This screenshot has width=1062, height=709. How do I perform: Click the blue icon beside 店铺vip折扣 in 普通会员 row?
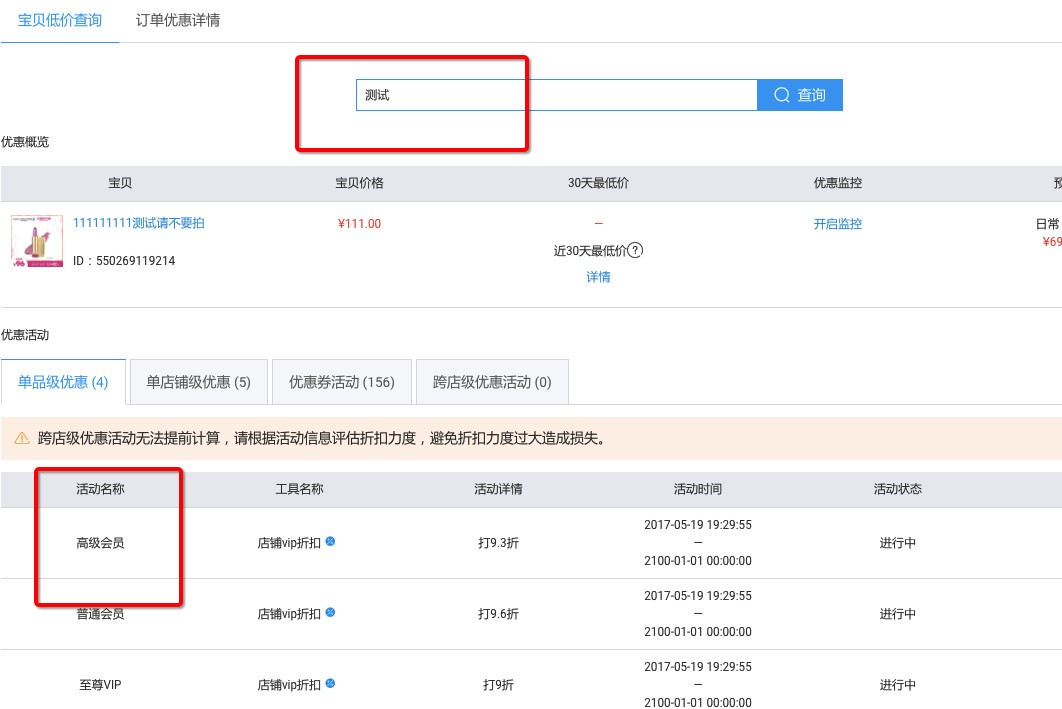[x=330, y=612]
